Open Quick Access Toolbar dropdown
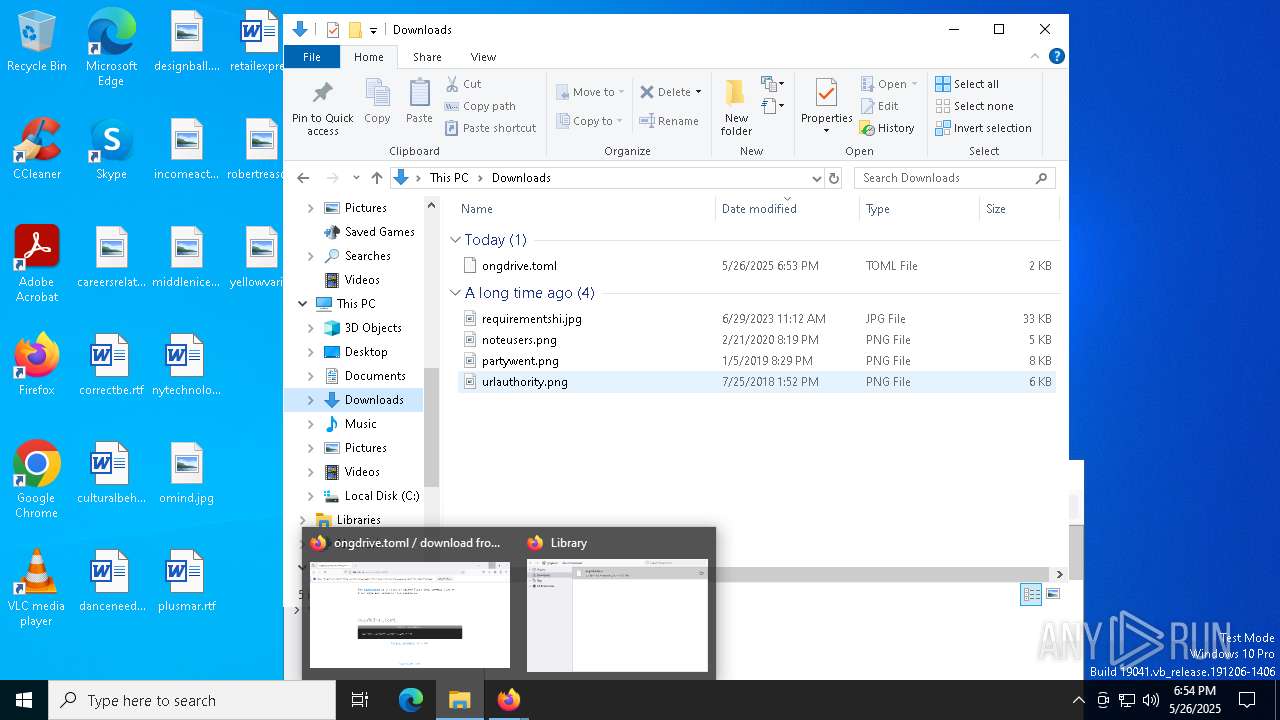Viewport: 1280px width, 720px height. (373, 30)
